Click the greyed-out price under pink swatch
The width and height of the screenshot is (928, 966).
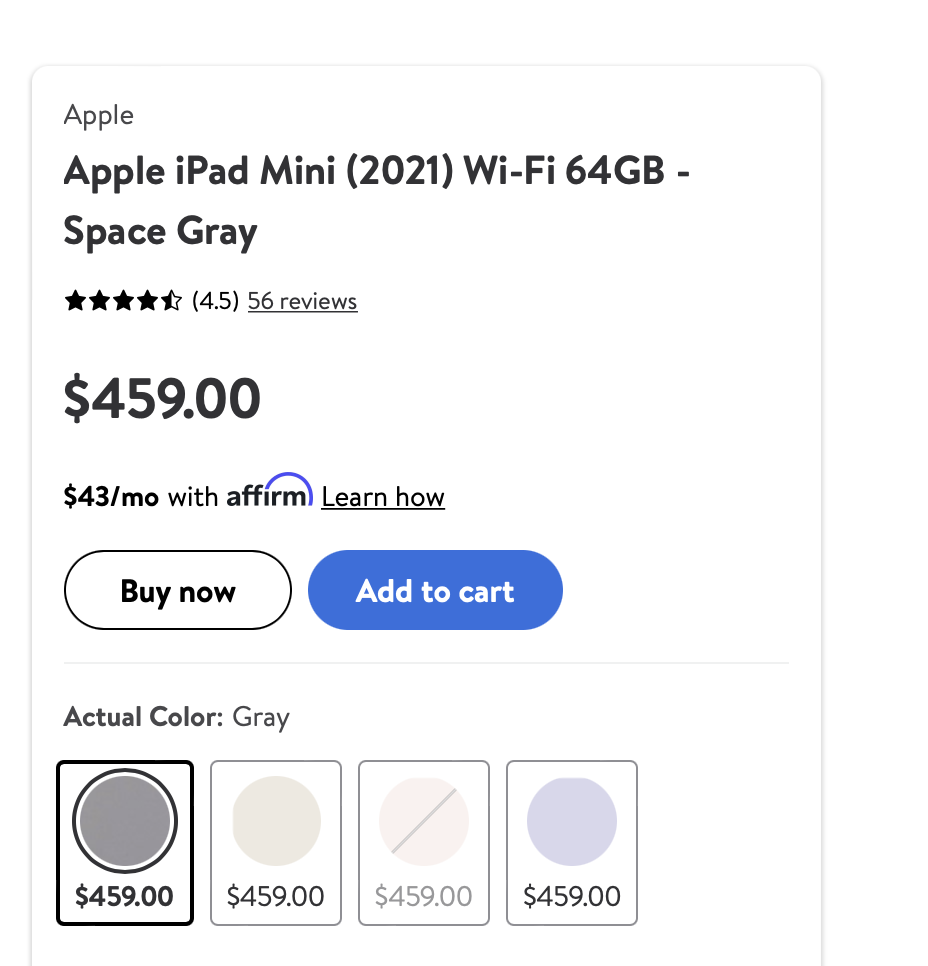424,896
